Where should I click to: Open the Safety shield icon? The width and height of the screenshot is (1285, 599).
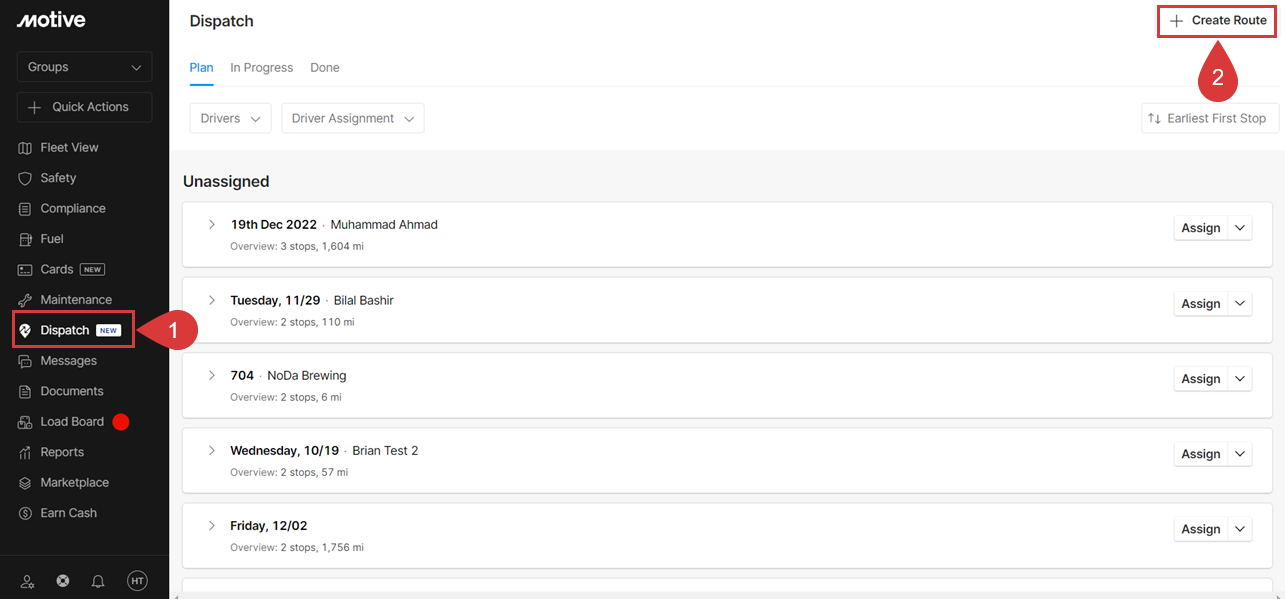point(26,178)
